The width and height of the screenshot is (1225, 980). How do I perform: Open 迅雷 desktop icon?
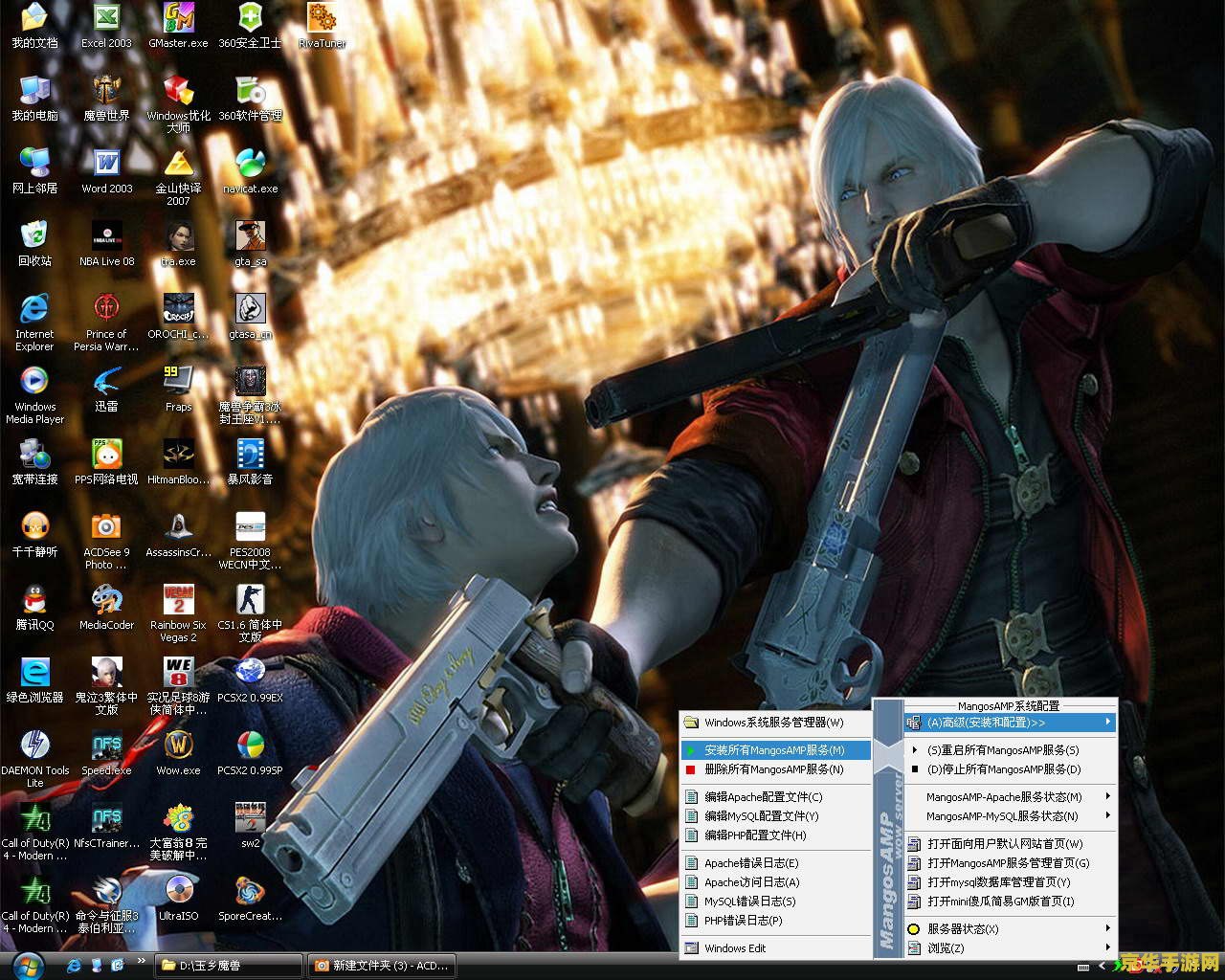point(106,389)
